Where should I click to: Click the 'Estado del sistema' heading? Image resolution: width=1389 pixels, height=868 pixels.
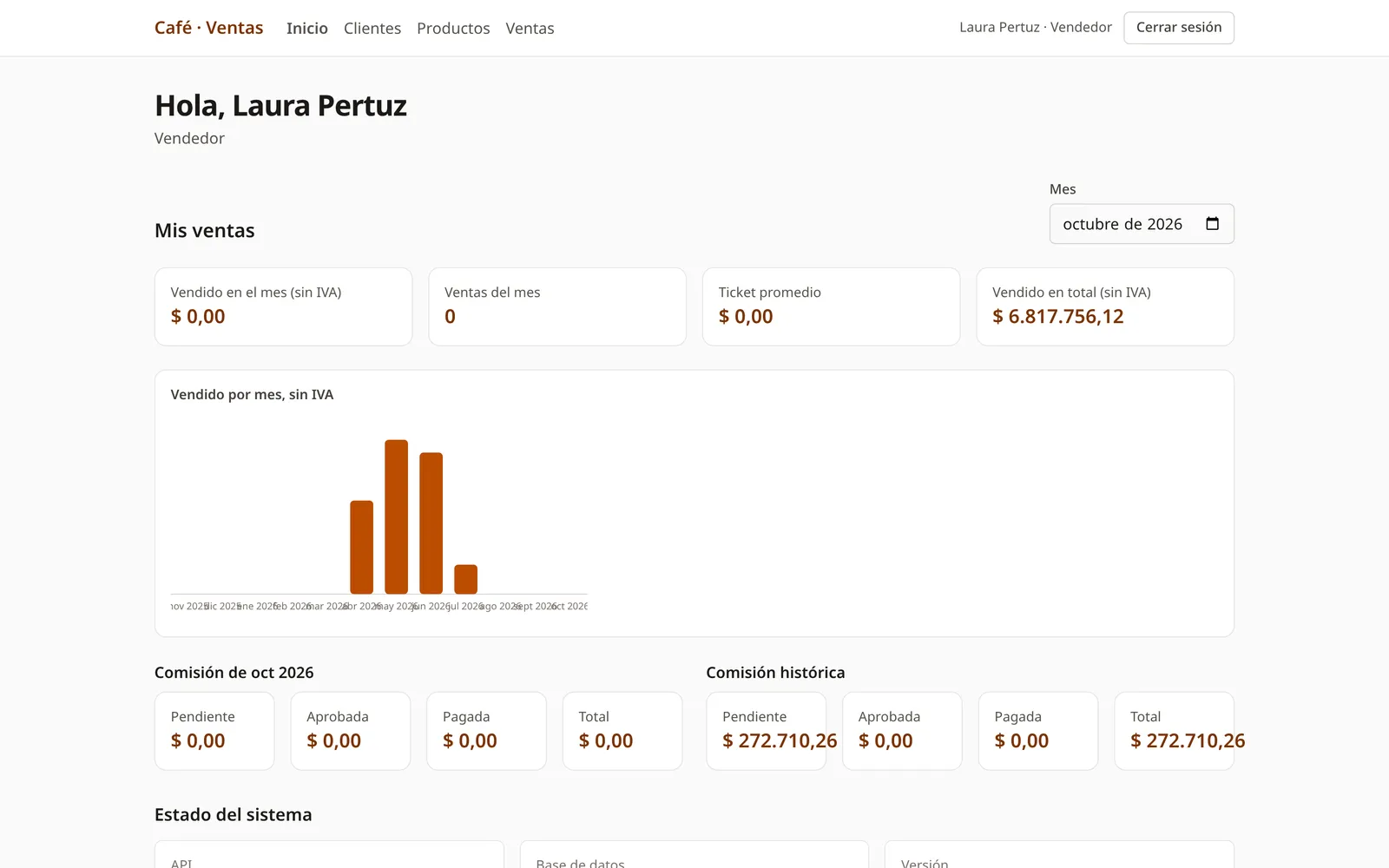[x=233, y=815]
